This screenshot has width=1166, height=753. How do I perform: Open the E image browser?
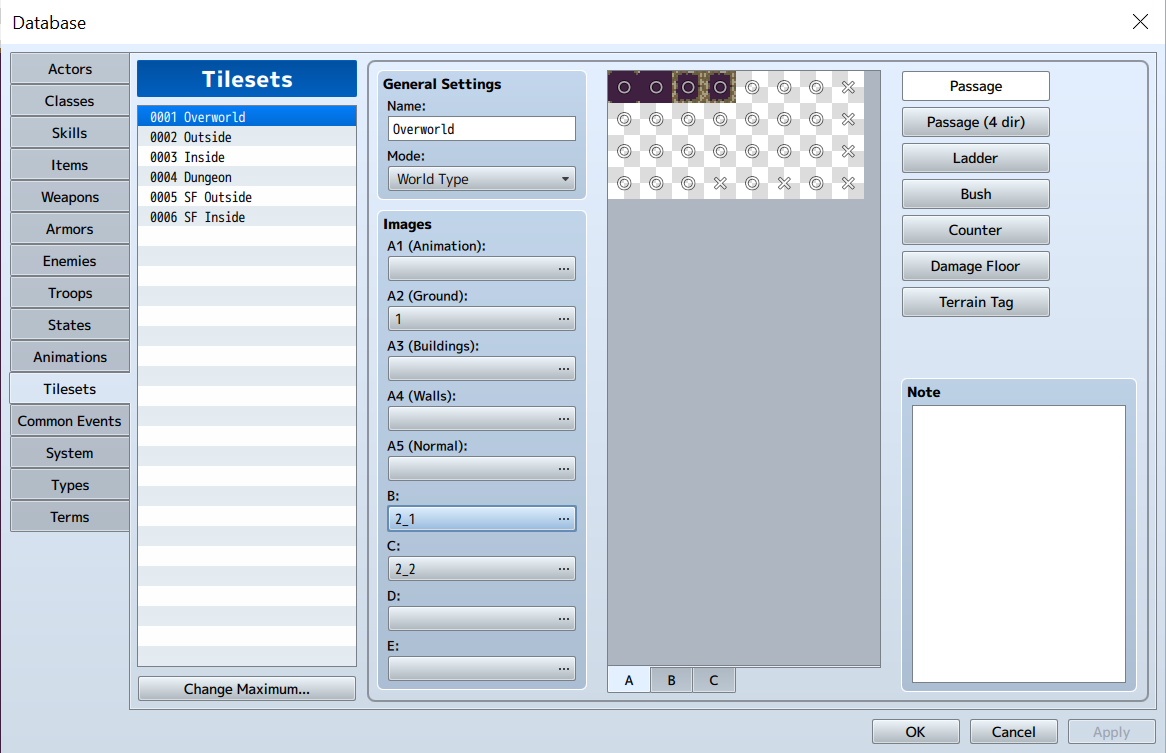[566, 668]
